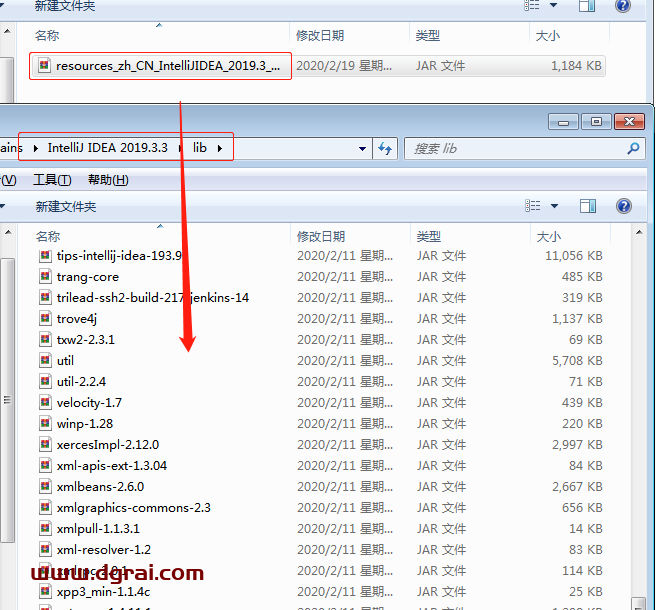Viewport: 659px width, 610px height.
Task: Click the search magnifier icon in lib window
Action: tap(633, 148)
